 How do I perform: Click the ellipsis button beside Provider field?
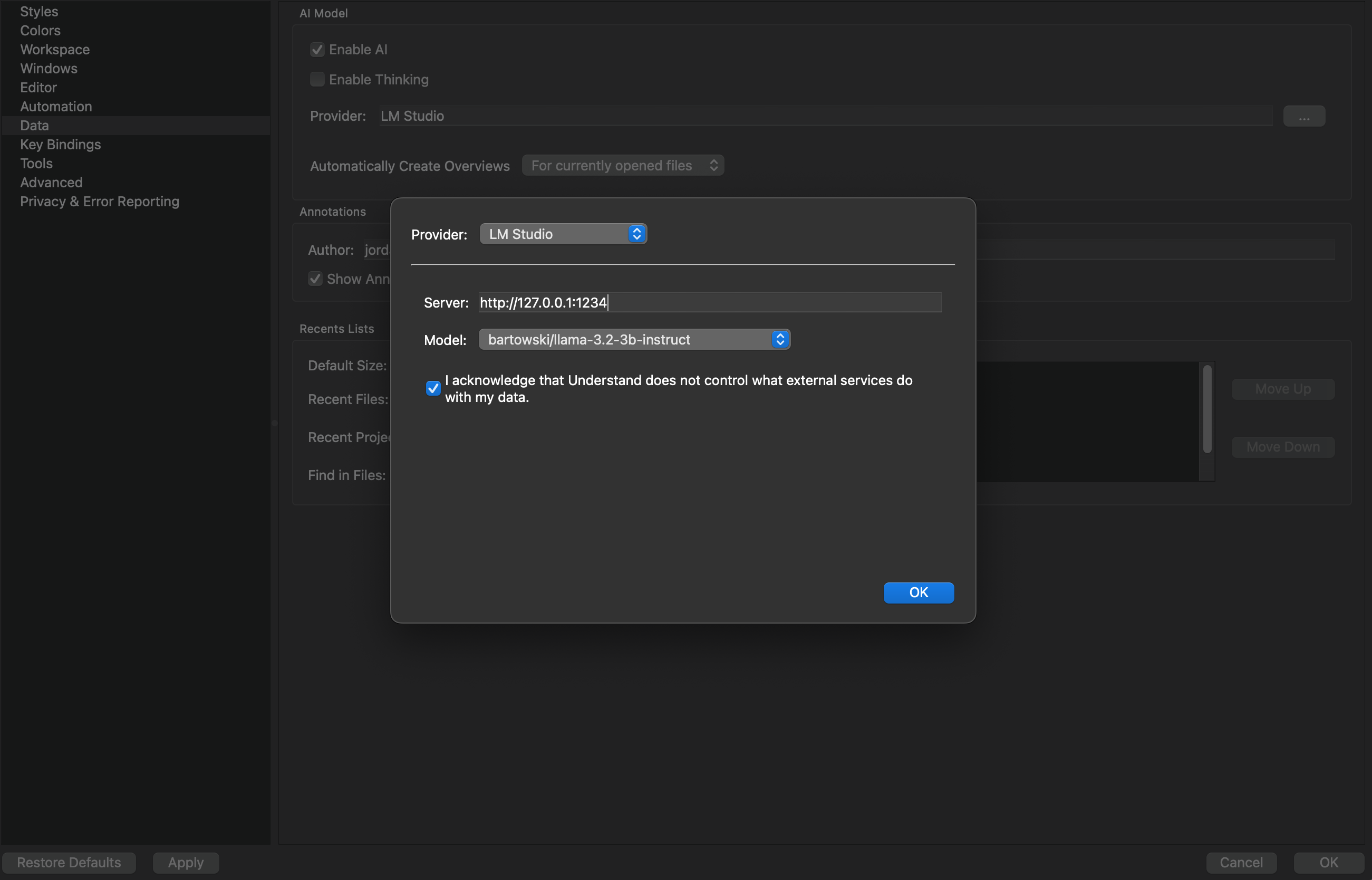1303,116
